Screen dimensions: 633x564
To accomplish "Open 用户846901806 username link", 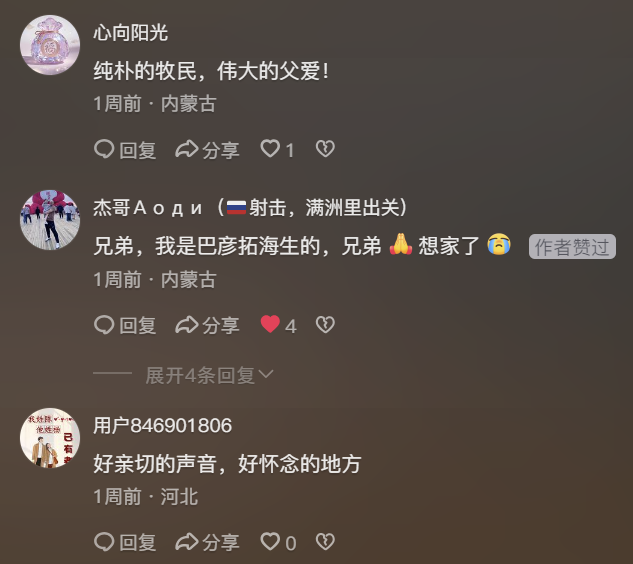I will (x=163, y=426).
